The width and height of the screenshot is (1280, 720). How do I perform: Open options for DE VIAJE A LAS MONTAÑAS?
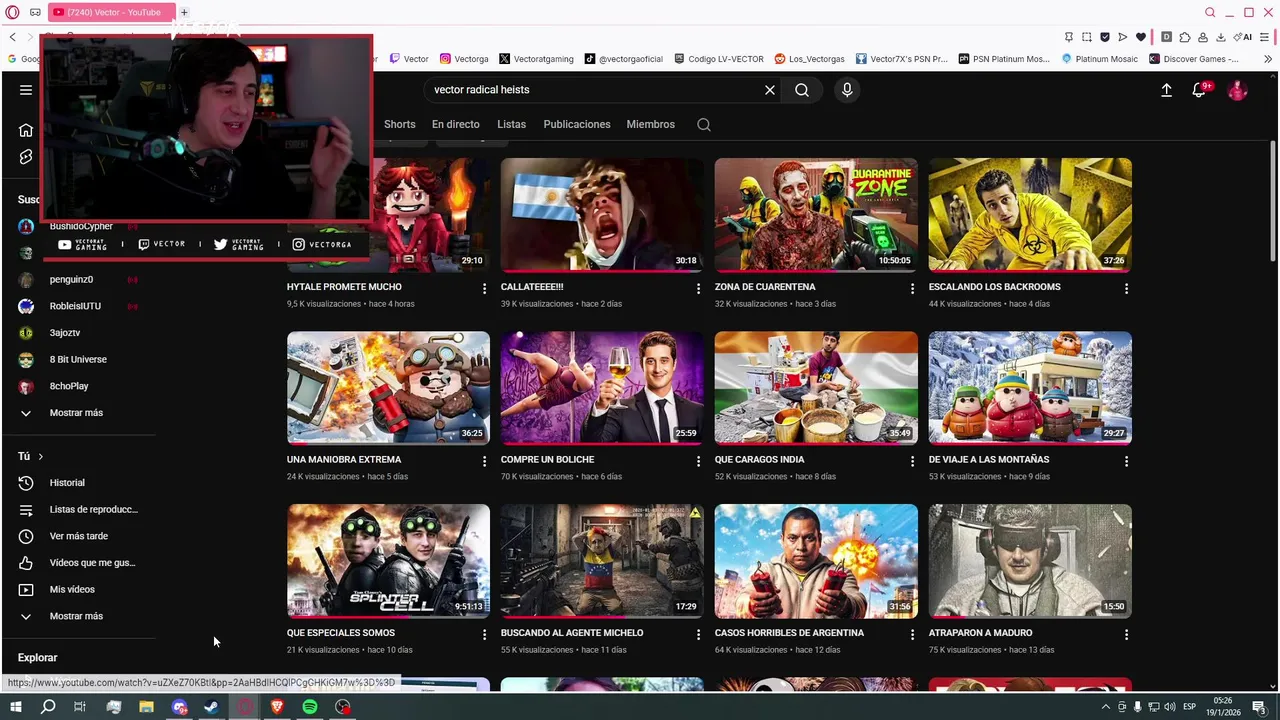[1126, 461]
